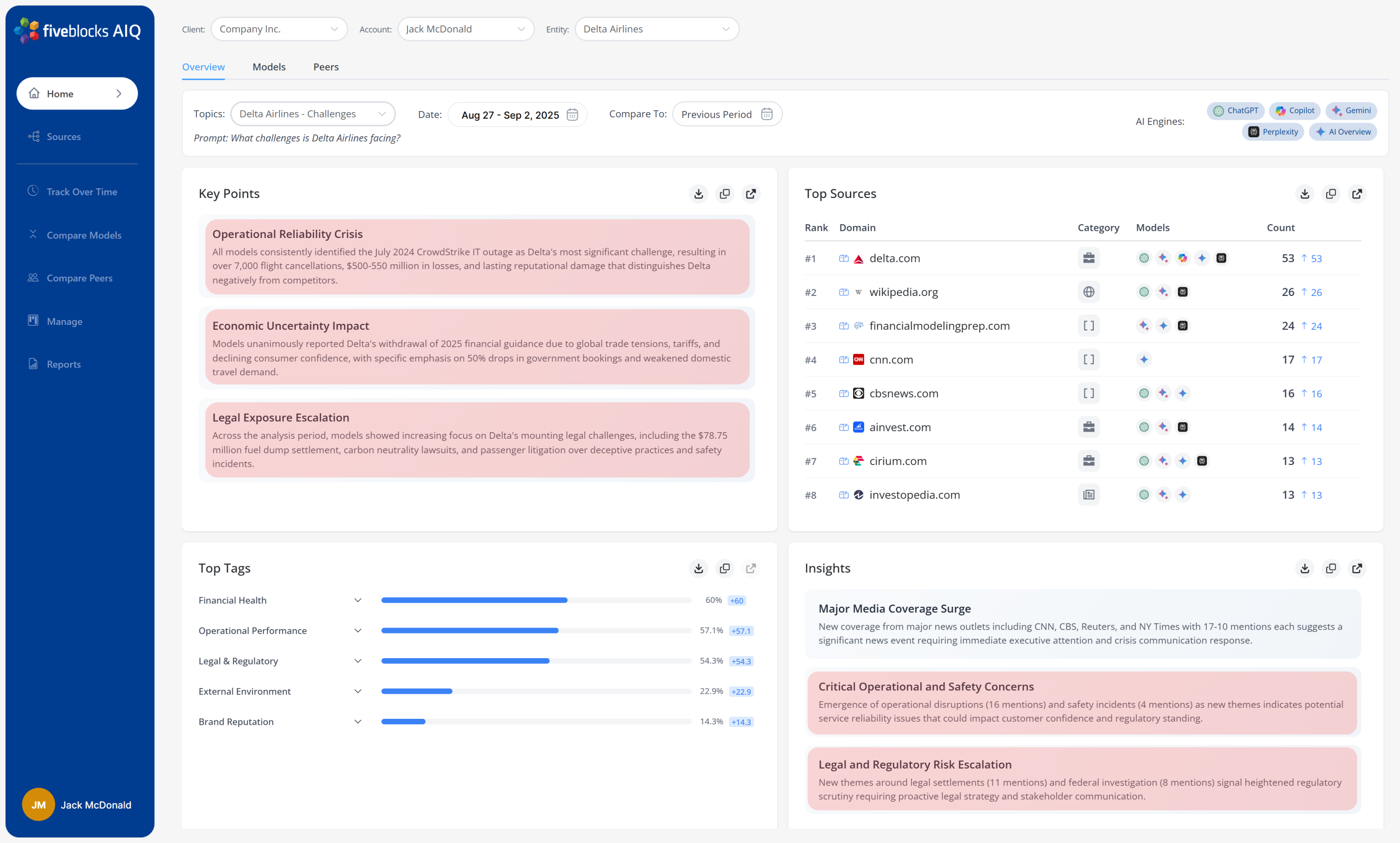Expand the Legal & Regulatory tag row
The image size is (1400, 843).
358,661
